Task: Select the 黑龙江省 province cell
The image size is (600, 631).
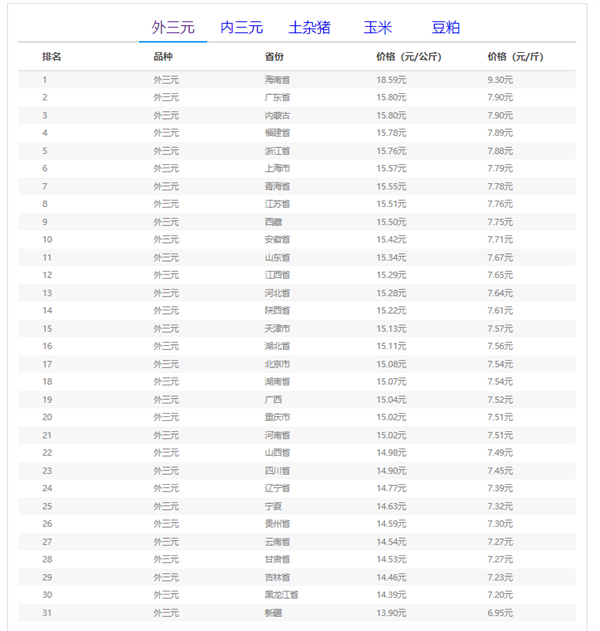Action: pos(281,595)
